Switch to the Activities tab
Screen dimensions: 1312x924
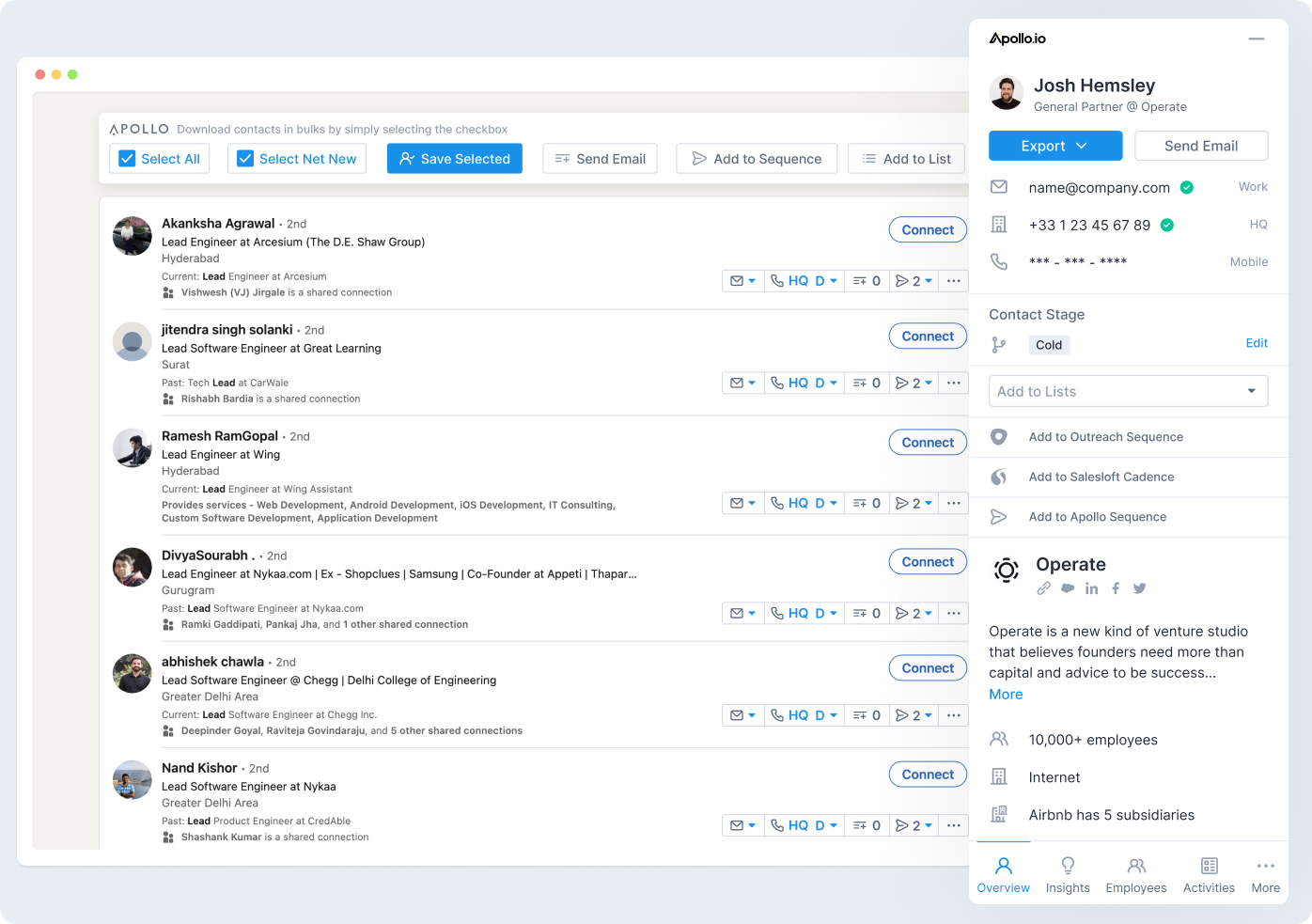1209,873
